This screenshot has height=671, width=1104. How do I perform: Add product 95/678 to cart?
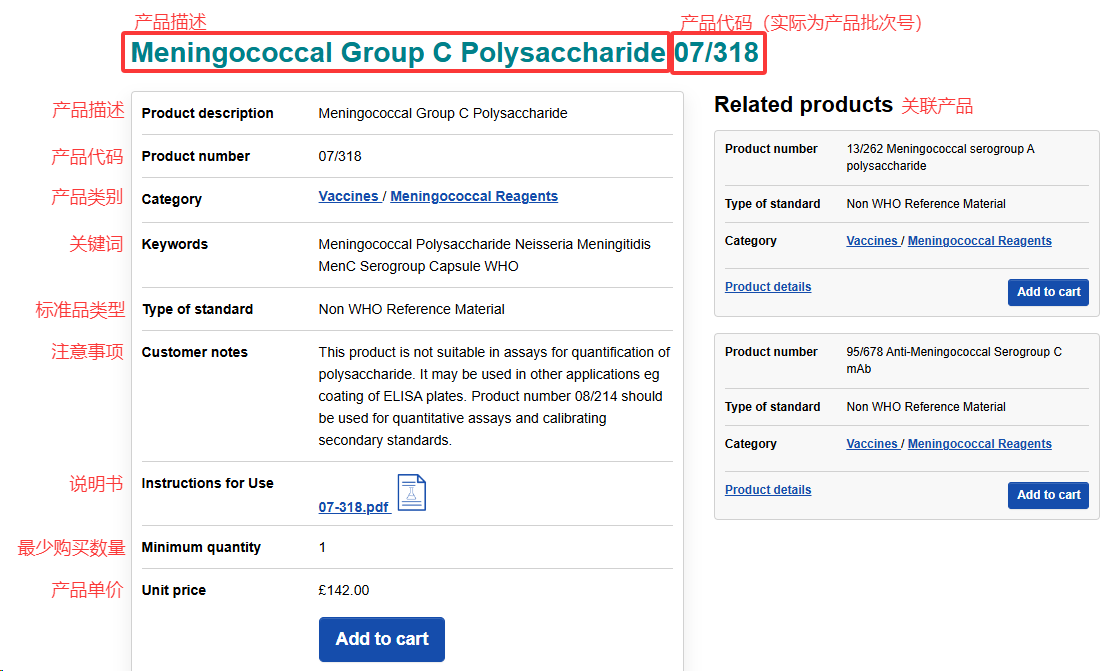point(1048,495)
